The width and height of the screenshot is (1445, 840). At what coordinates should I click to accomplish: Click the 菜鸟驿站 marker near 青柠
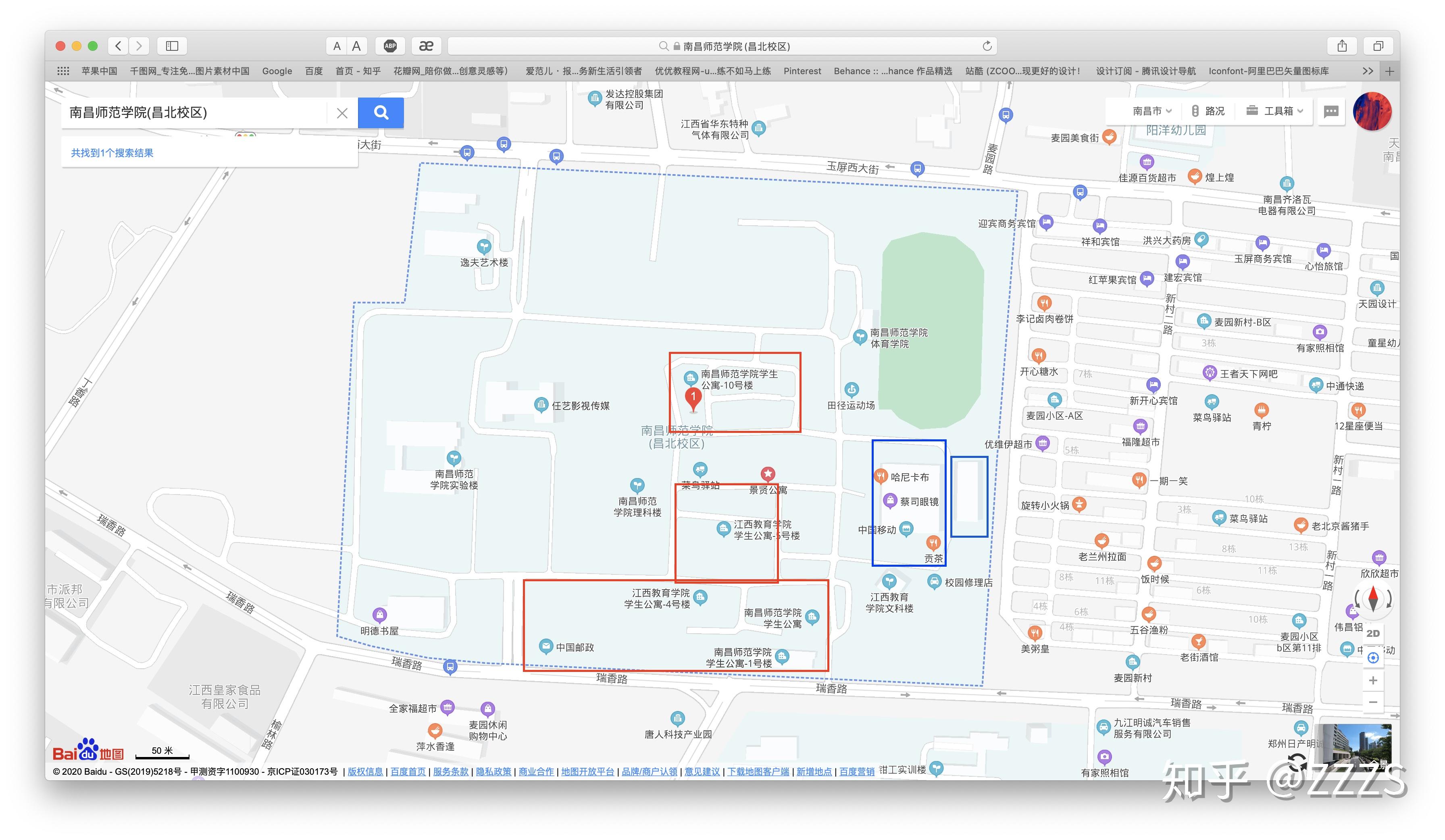pos(1212,401)
